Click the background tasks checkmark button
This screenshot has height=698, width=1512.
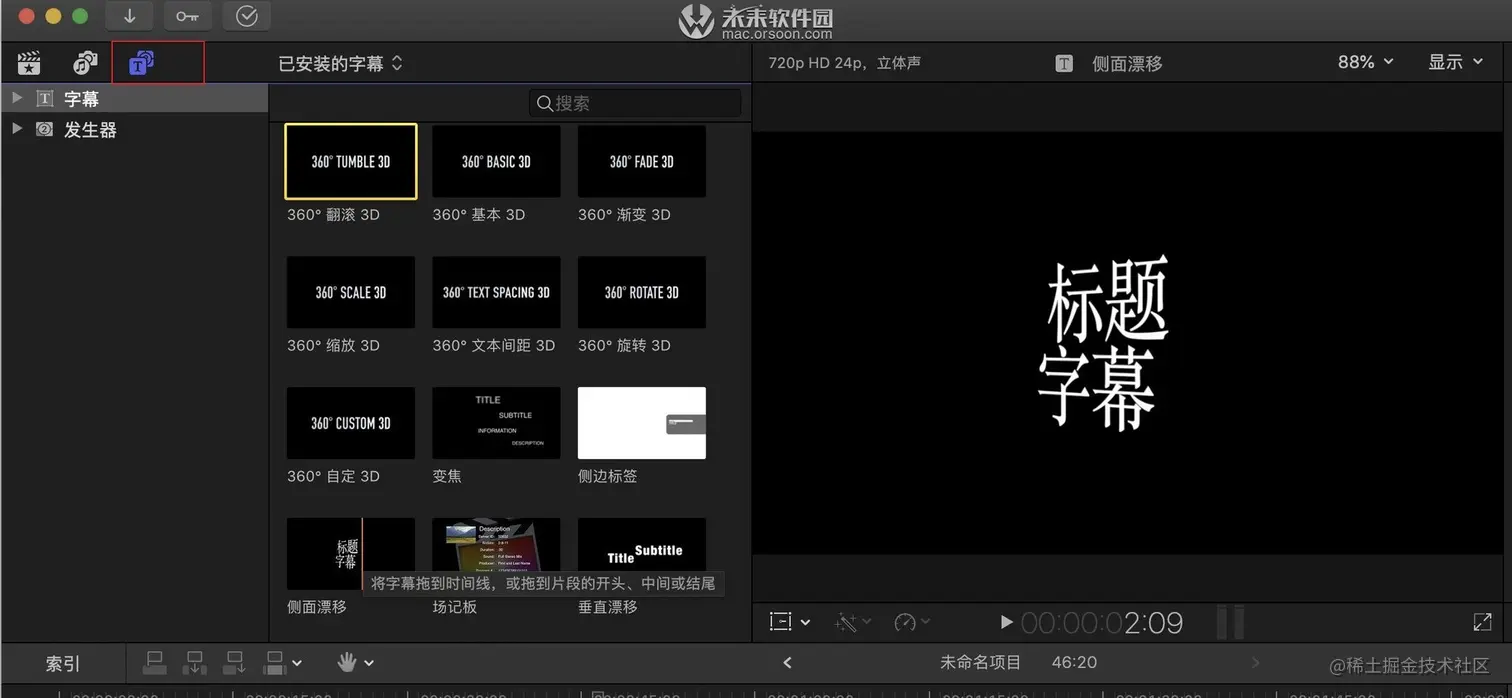[246, 16]
